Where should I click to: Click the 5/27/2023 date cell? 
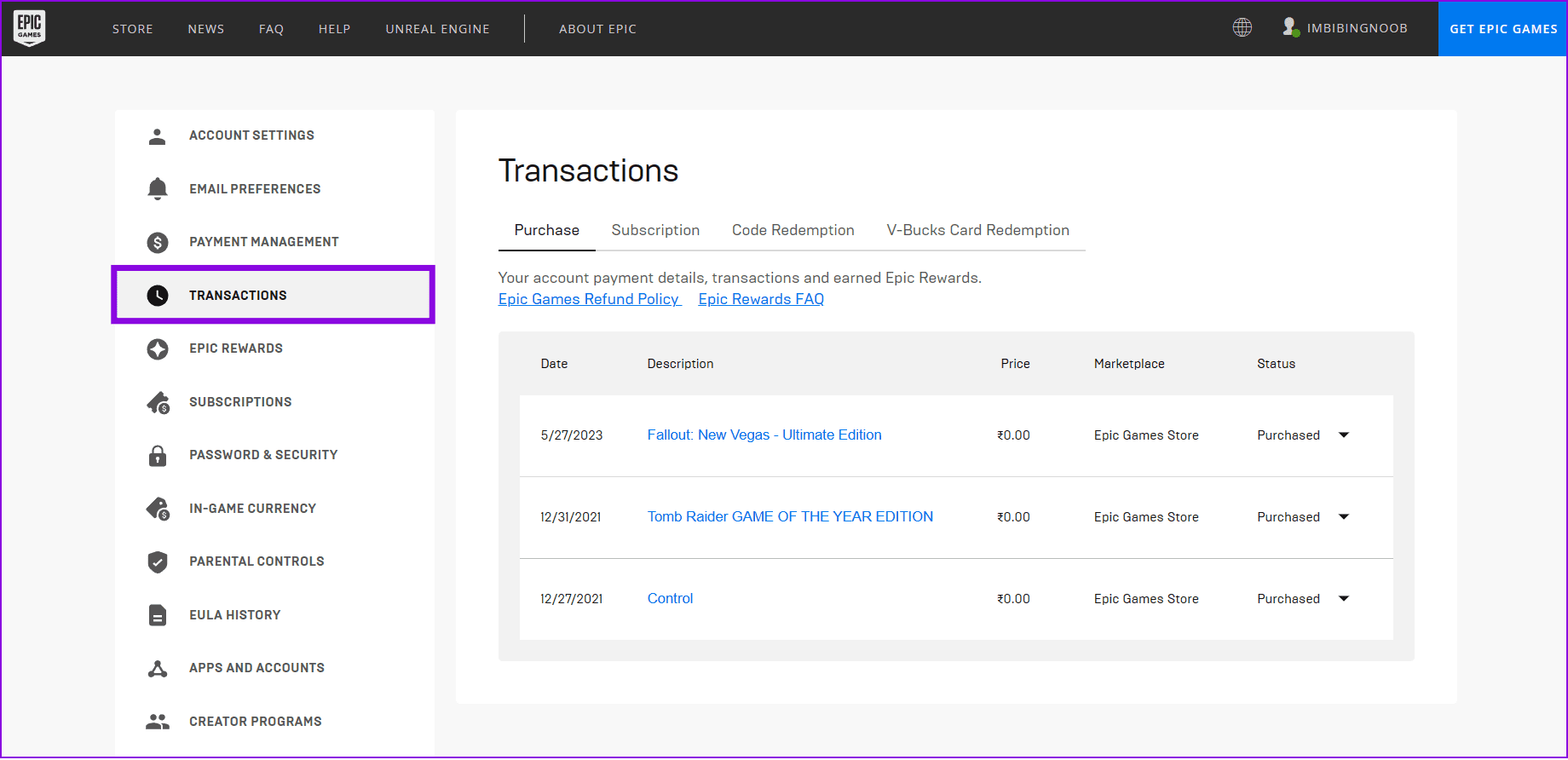click(x=572, y=435)
